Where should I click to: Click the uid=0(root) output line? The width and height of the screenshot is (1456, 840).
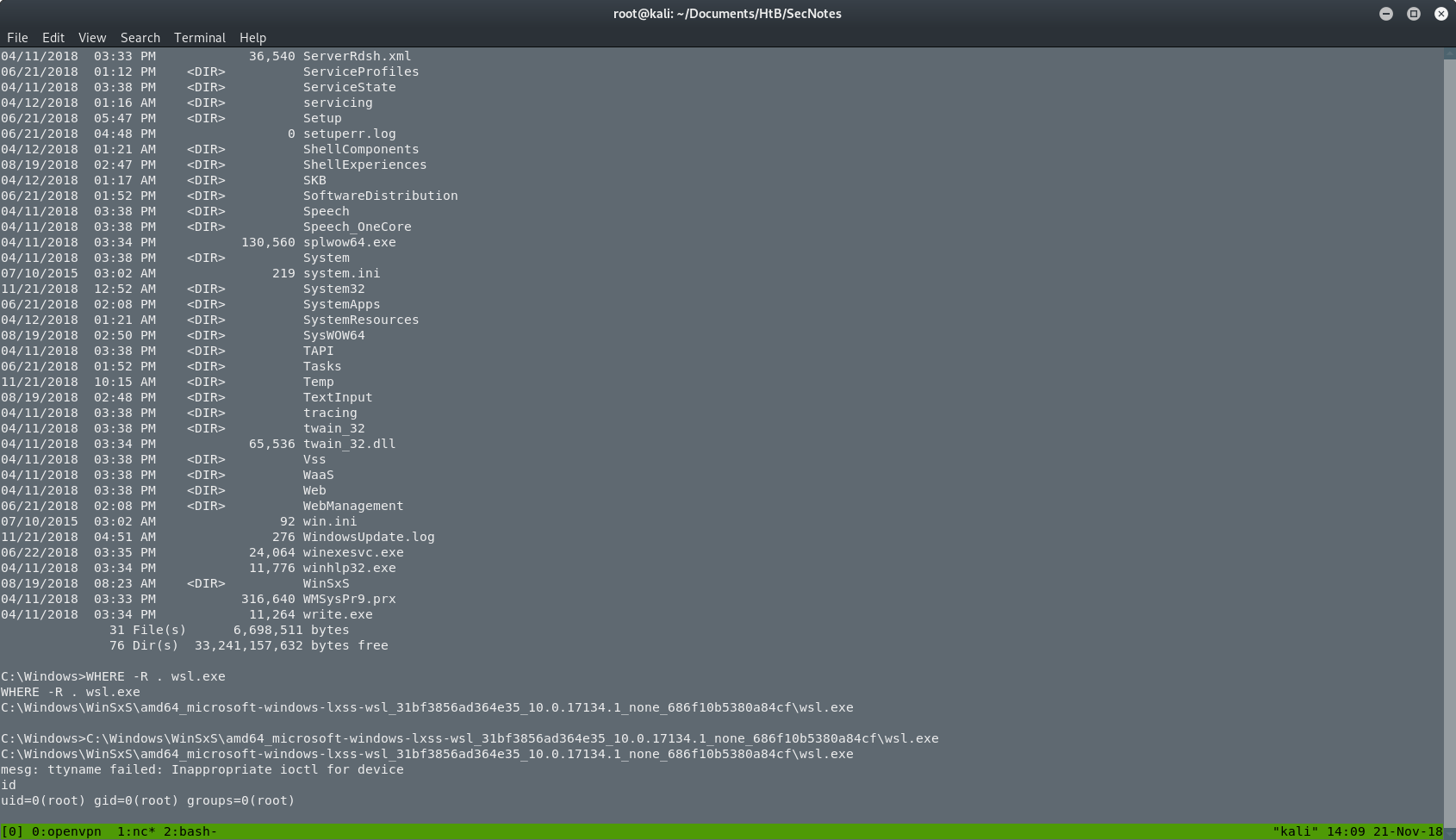pos(146,800)
